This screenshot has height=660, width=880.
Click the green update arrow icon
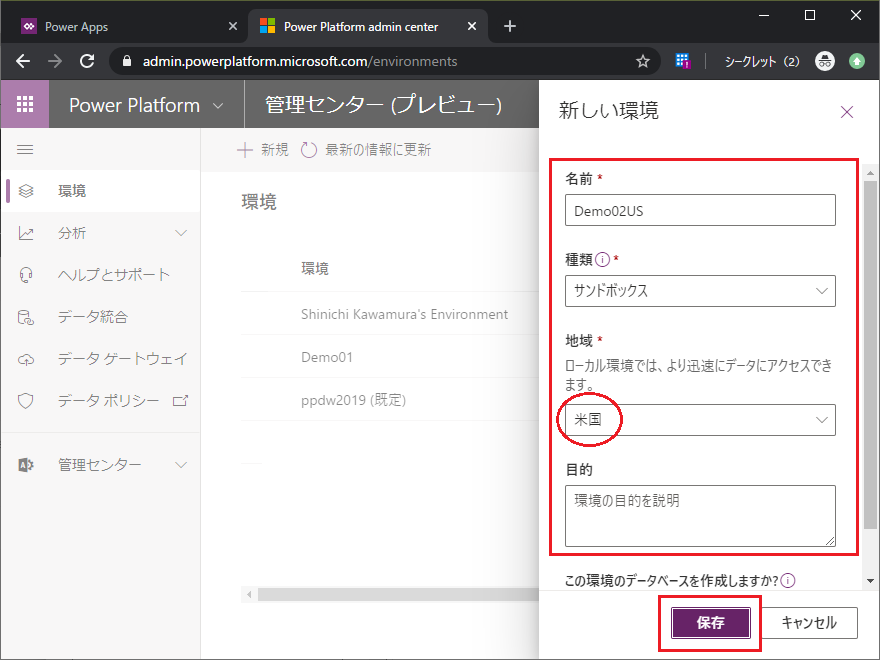pos(856,61)
